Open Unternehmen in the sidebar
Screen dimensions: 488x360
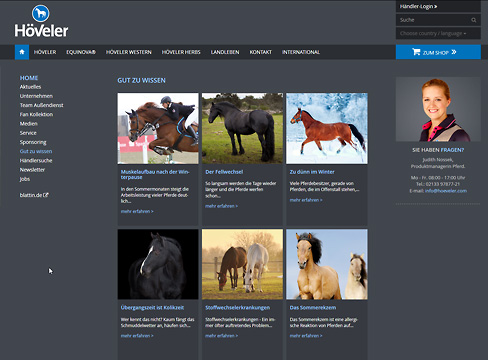pos(36,96)
